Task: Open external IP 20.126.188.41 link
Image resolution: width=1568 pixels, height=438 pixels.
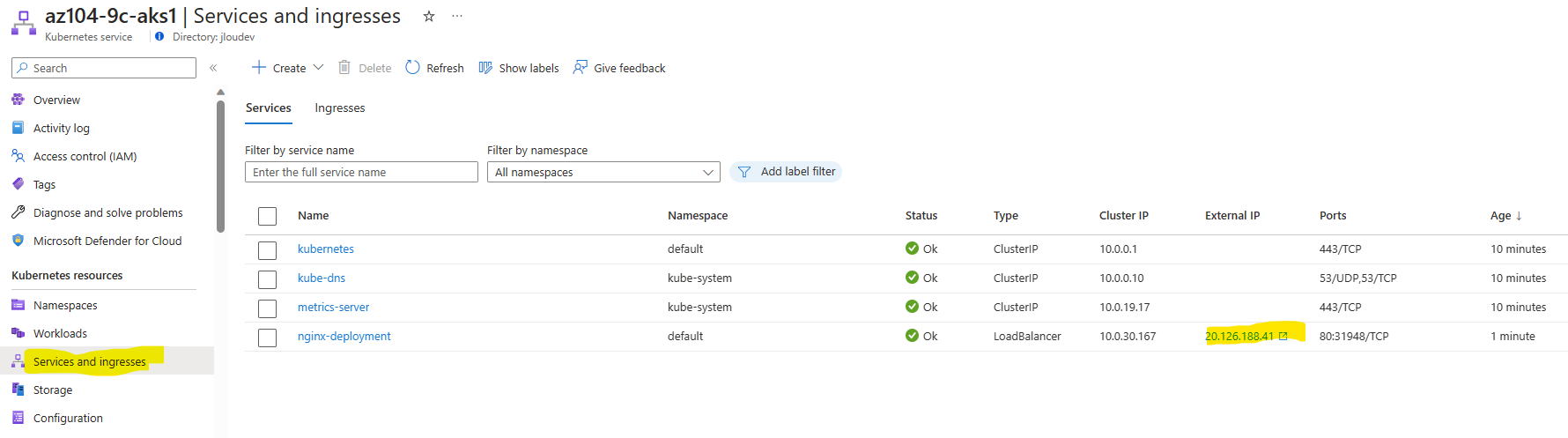Action: click(x=1239, y=336)
